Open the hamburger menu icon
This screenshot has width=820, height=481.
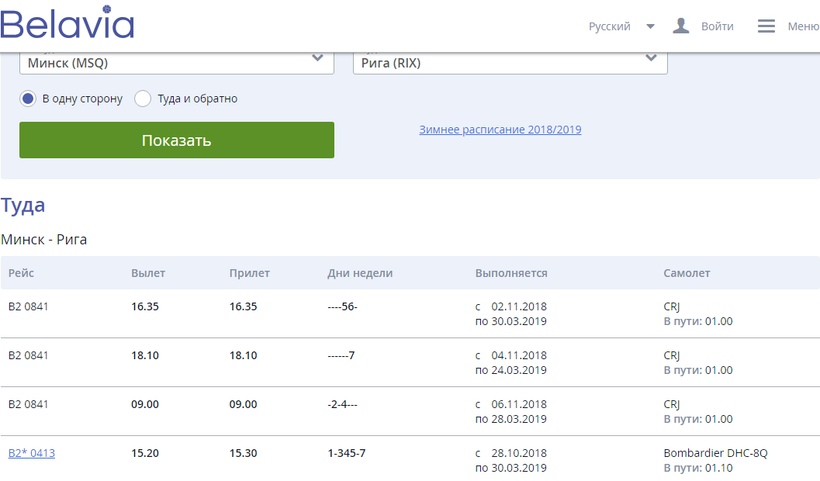[766, 26]
